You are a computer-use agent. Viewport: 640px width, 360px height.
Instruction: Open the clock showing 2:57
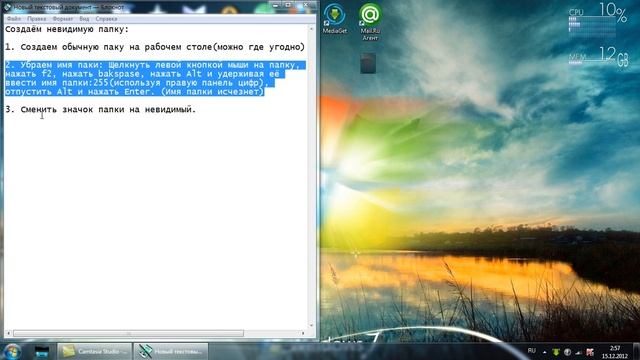click(615, 352)
